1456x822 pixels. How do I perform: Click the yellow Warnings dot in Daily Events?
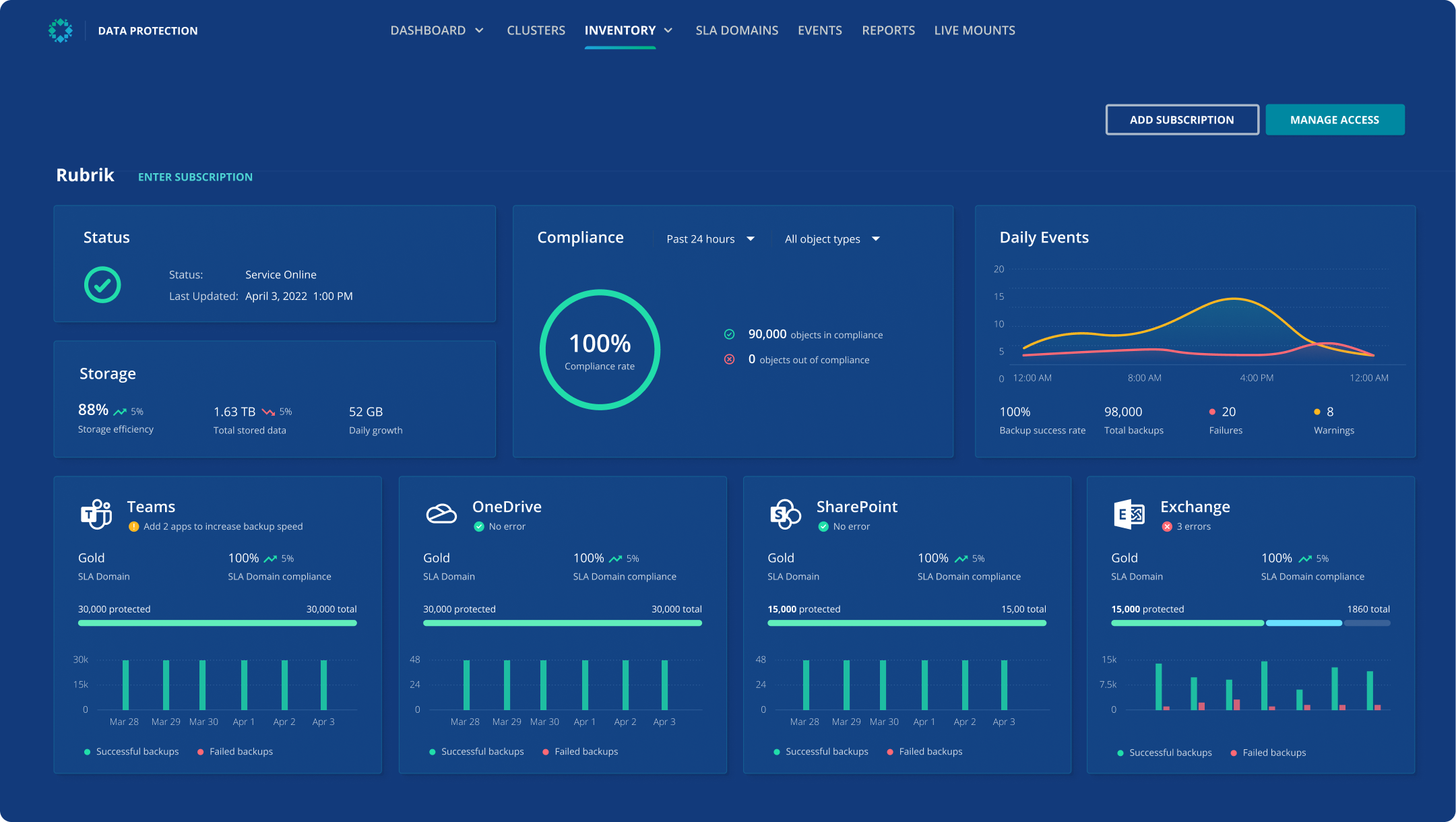click(1317, 412)
